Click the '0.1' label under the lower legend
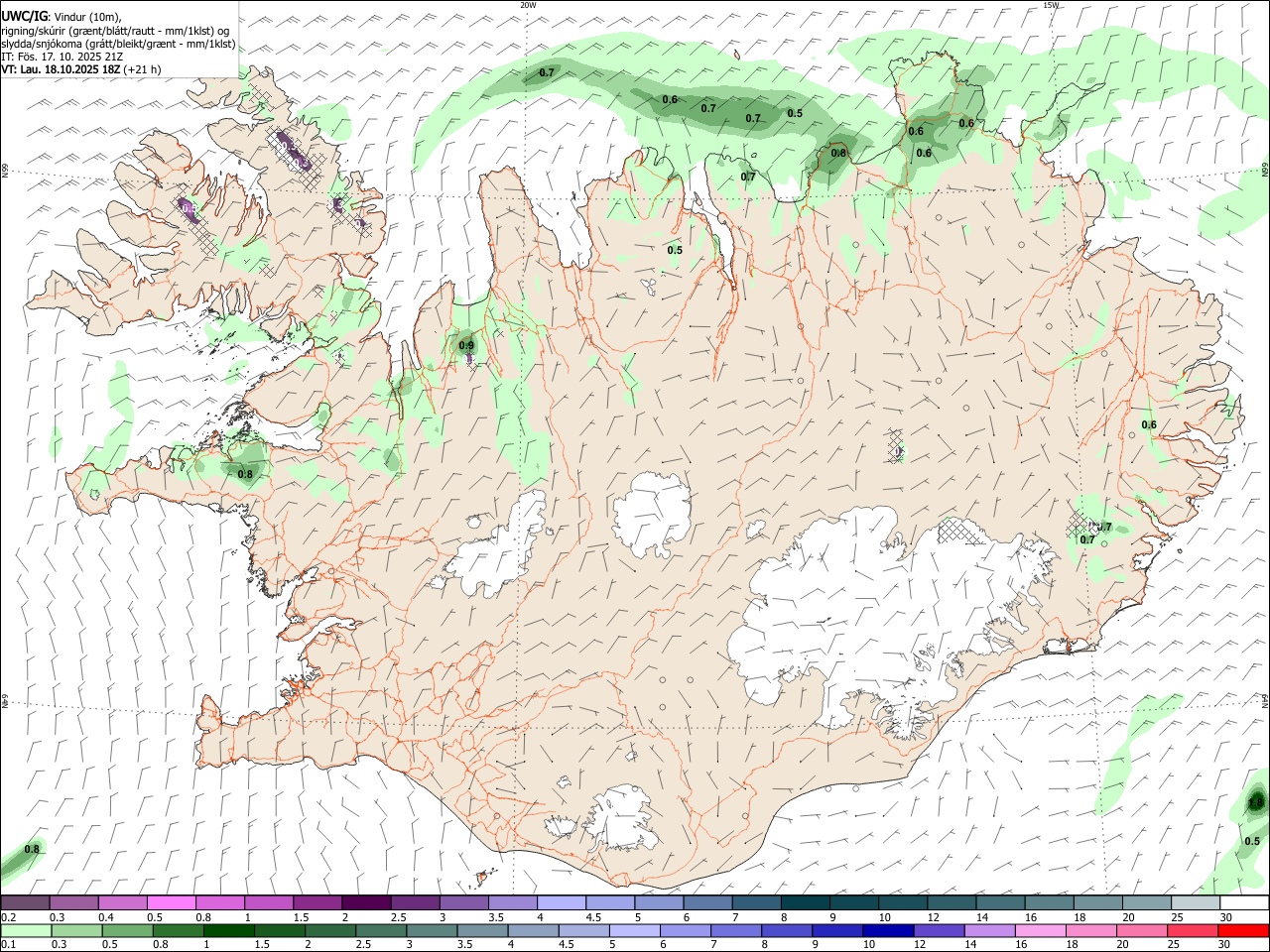Image resolution: width=1270 pixels, height=952 pixels. (x=8, y=944)
